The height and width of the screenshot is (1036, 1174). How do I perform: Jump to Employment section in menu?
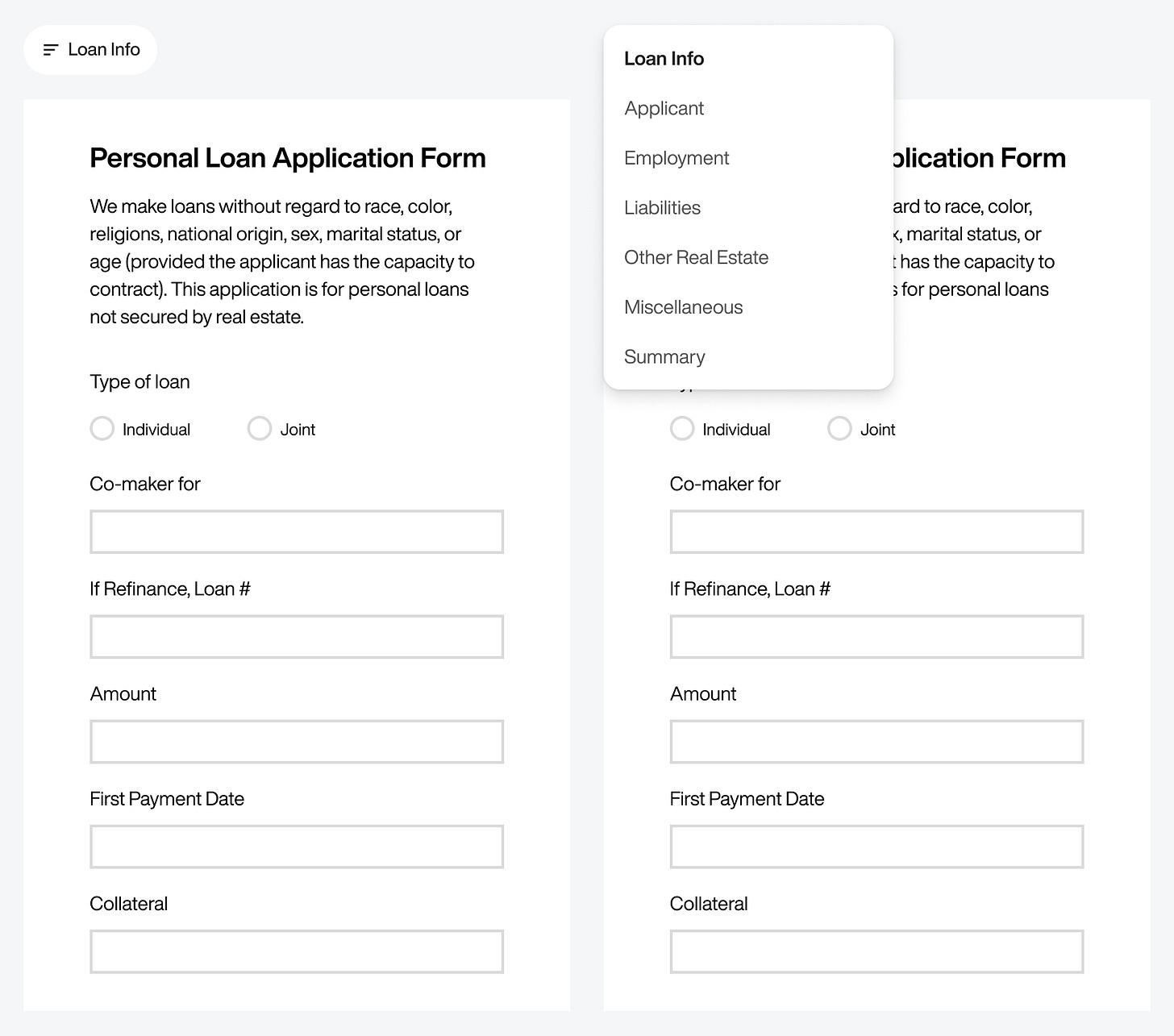pos(676,158)
